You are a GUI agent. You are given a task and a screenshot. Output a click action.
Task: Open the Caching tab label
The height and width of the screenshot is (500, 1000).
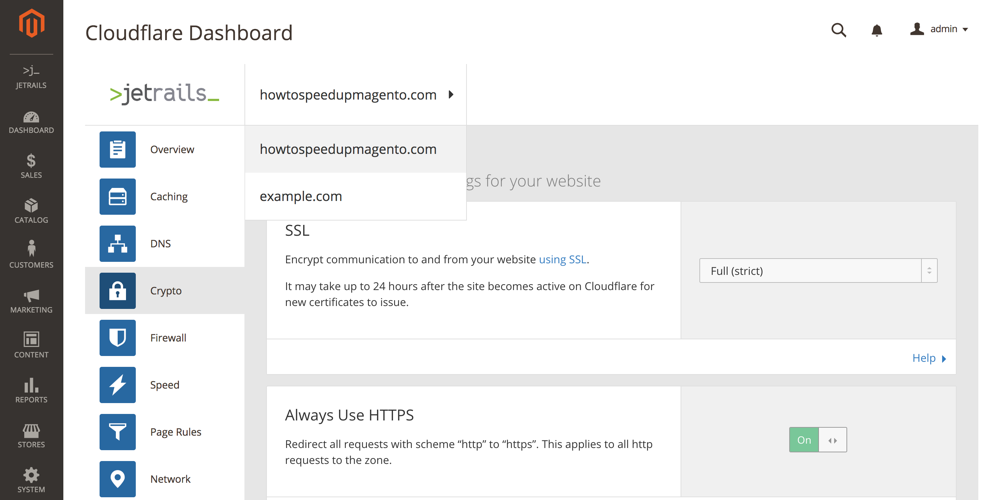point(169,196)
